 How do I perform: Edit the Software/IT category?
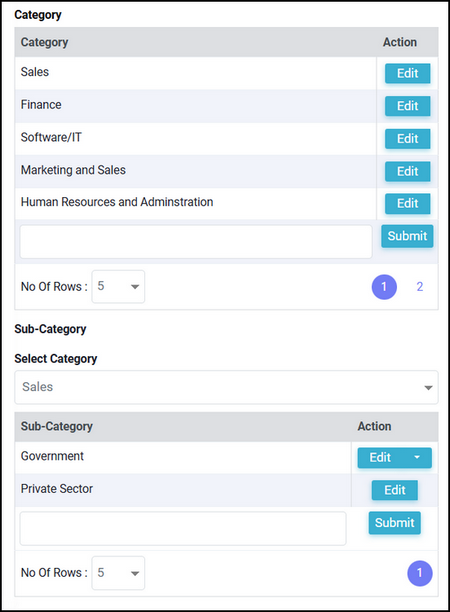tap(407, 139)
